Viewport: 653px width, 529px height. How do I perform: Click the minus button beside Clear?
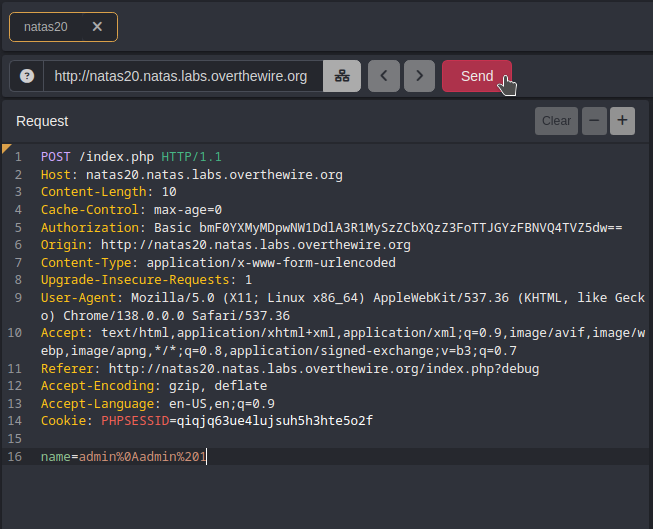click(x=594, y=121)
